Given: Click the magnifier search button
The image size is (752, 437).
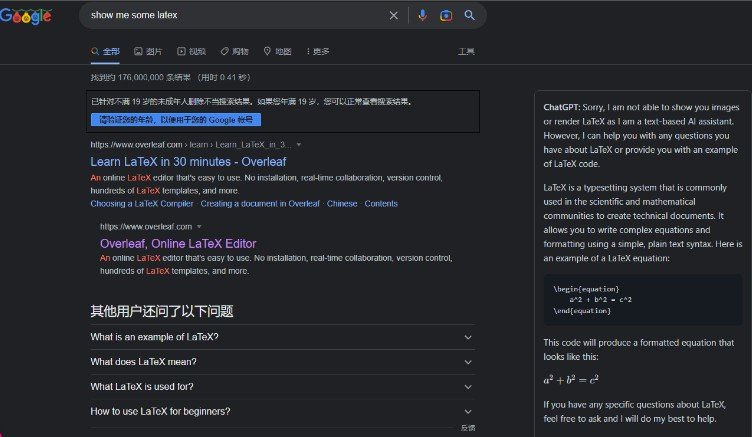Looking at the screenshot, I should pyautogui.click(x=470, y=15).
